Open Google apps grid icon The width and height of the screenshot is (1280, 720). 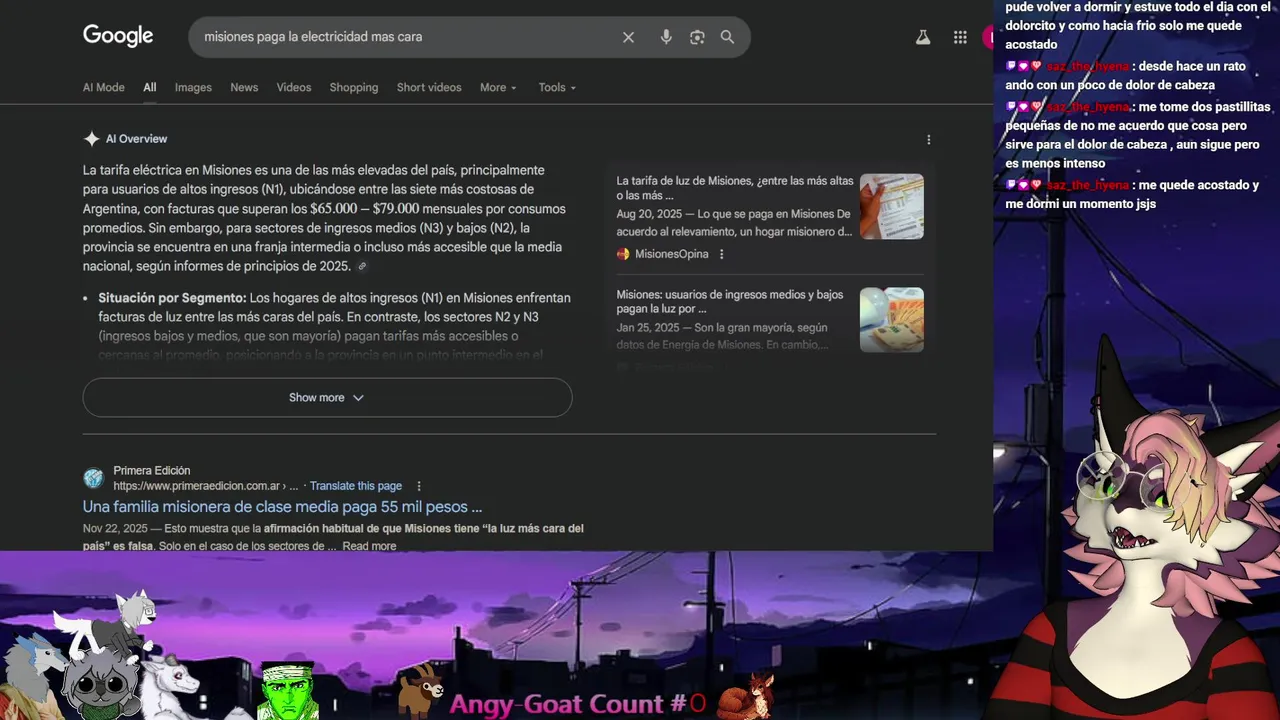tap(960, 37)
